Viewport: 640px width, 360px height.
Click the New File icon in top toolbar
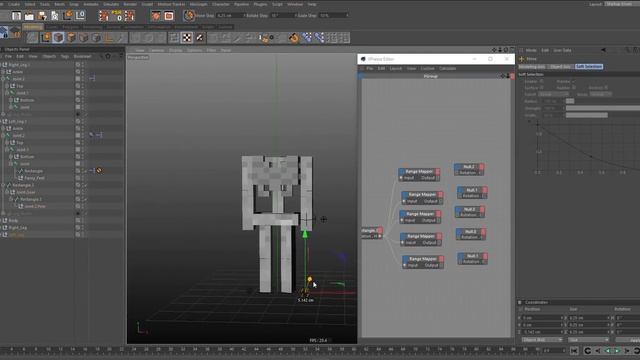[x=16, y=16]
